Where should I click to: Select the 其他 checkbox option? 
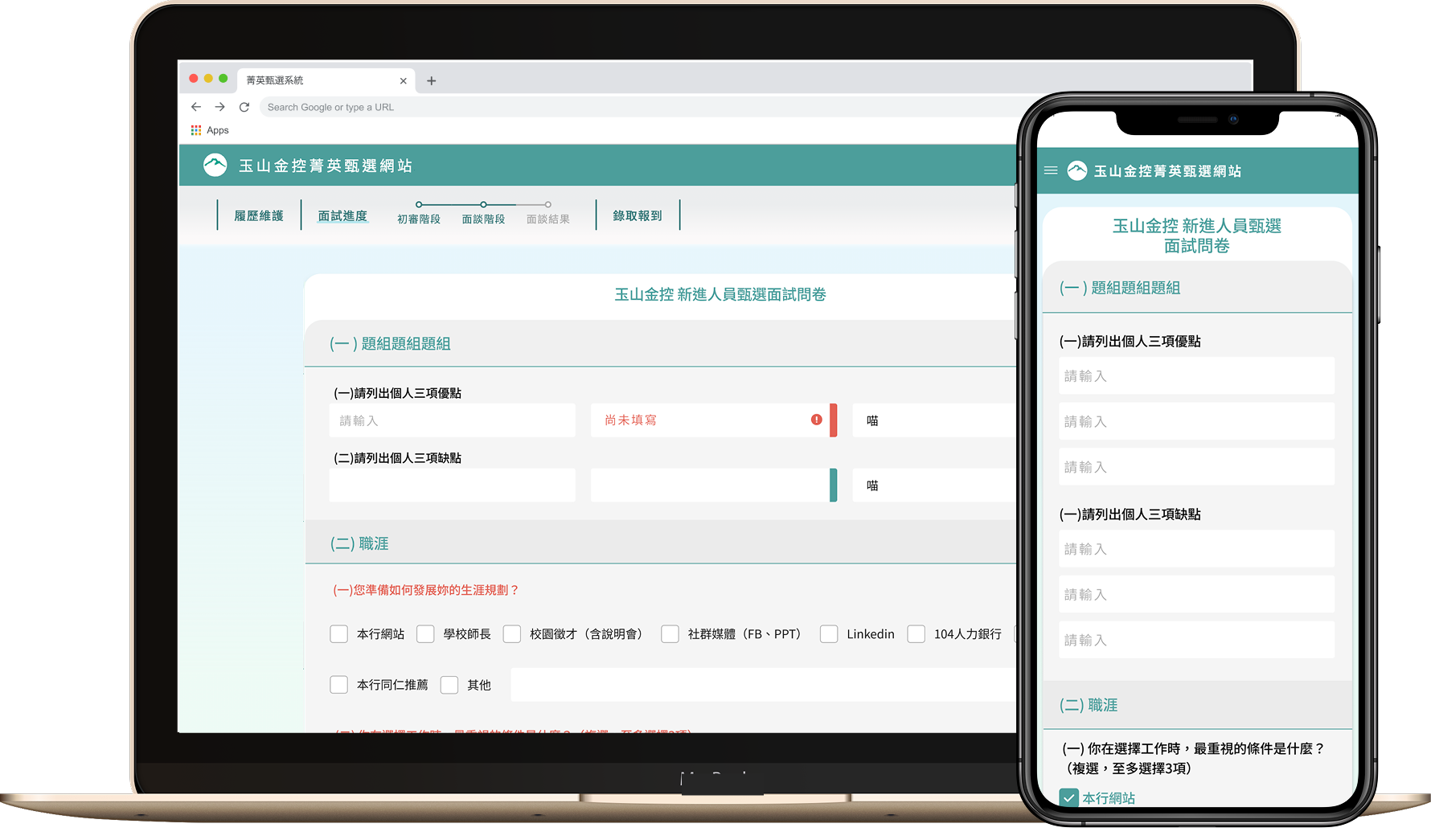[449, 685]
